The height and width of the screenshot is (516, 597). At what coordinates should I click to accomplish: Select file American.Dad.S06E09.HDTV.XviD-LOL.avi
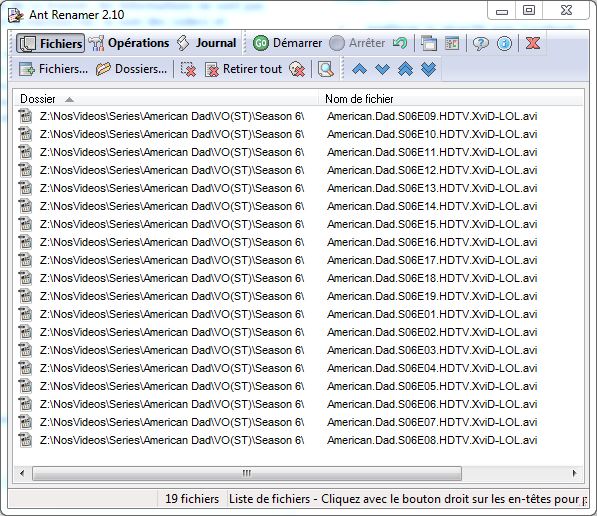point(432,116)
